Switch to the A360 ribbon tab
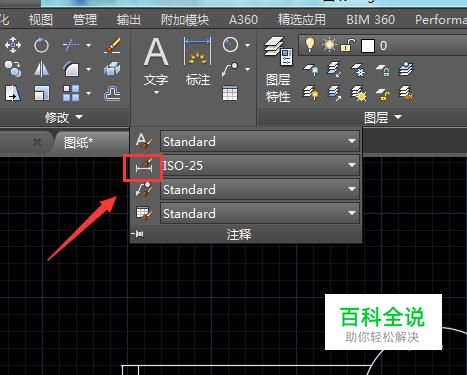This screenshot has width=467, height=375. (243, 20)
